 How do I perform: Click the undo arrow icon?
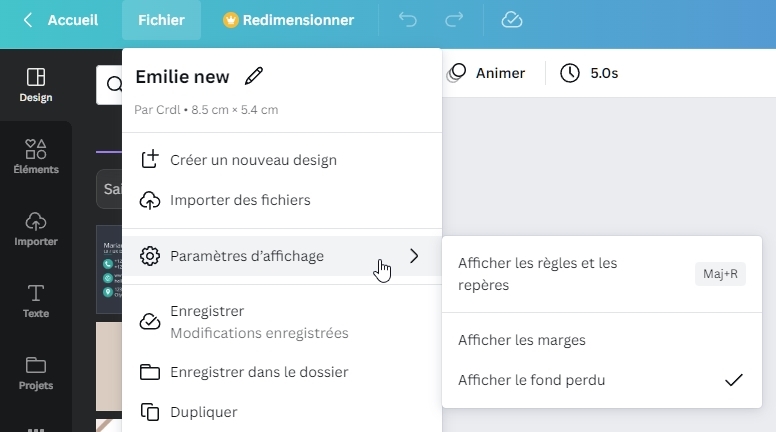[407, 20]
